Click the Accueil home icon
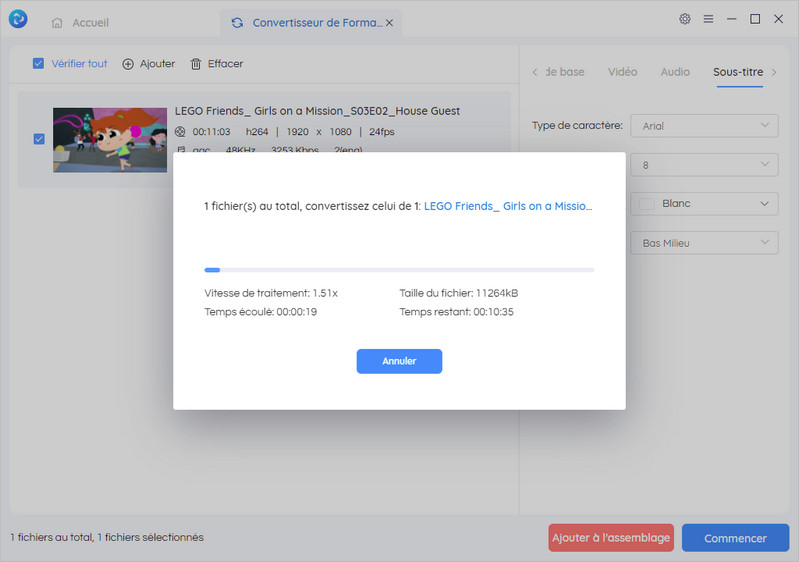 58,22
